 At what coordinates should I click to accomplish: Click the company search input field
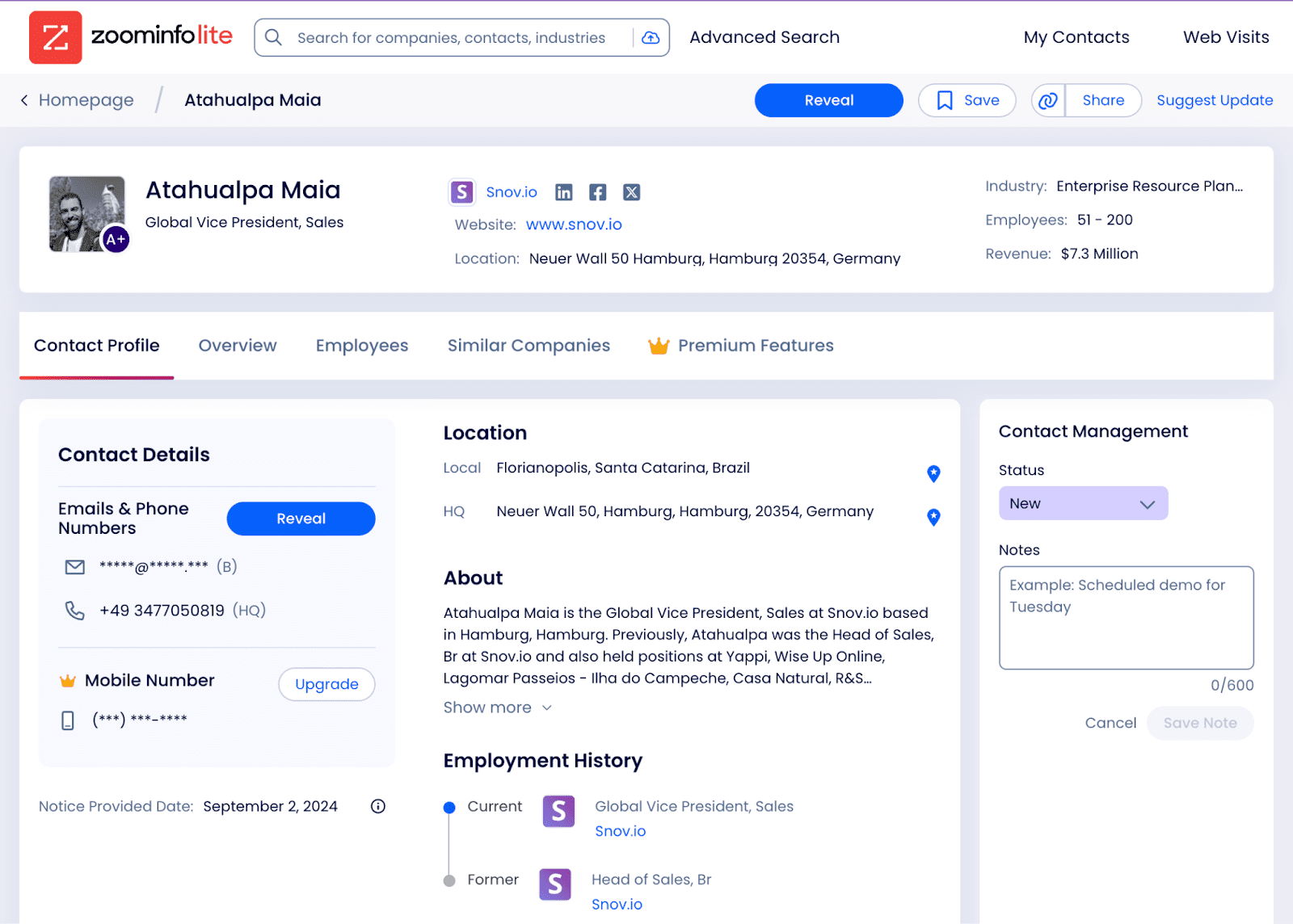click(x=451, y=38)
